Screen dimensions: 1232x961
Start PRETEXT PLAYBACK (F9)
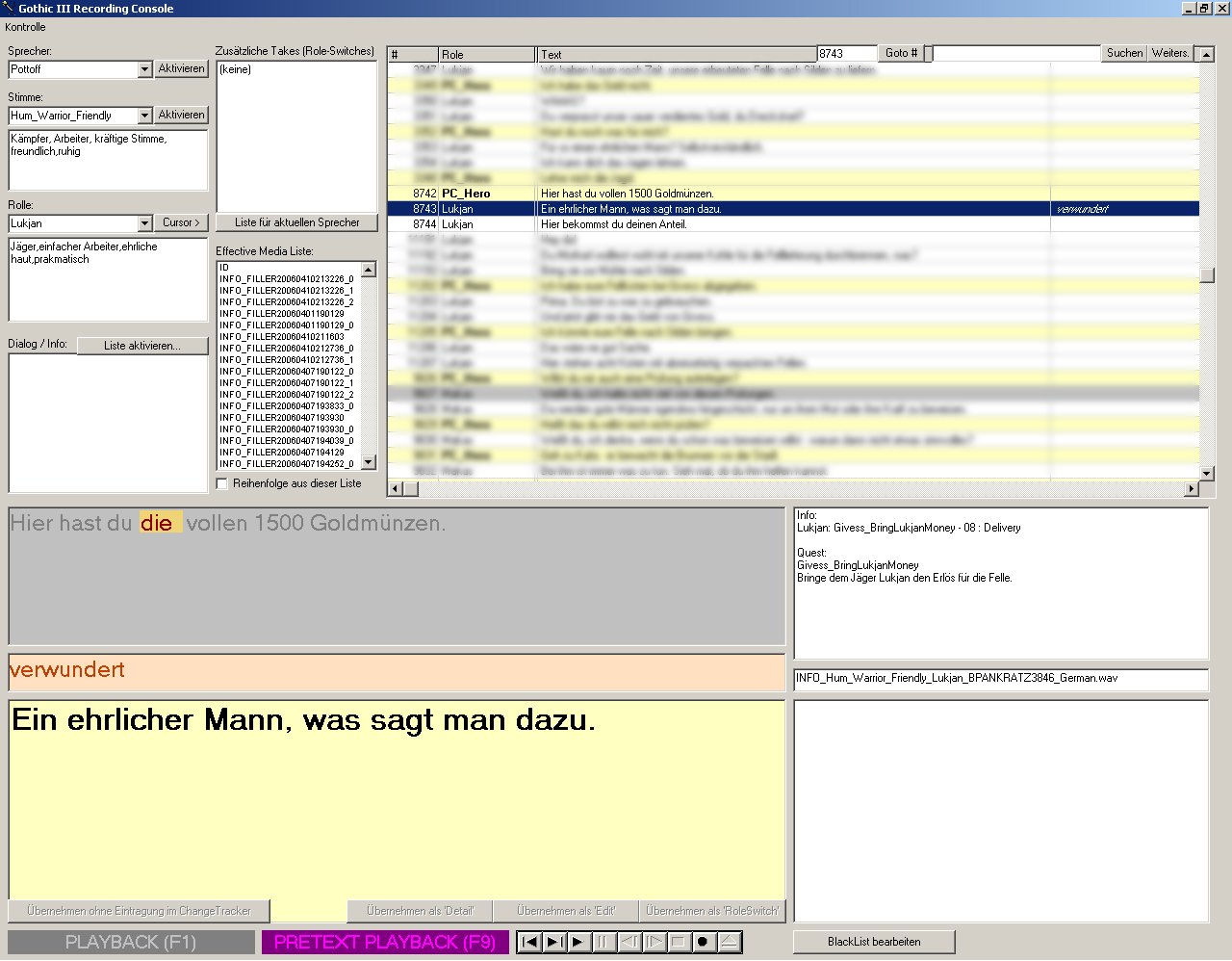pyautogui.click(x=385, y=942)
